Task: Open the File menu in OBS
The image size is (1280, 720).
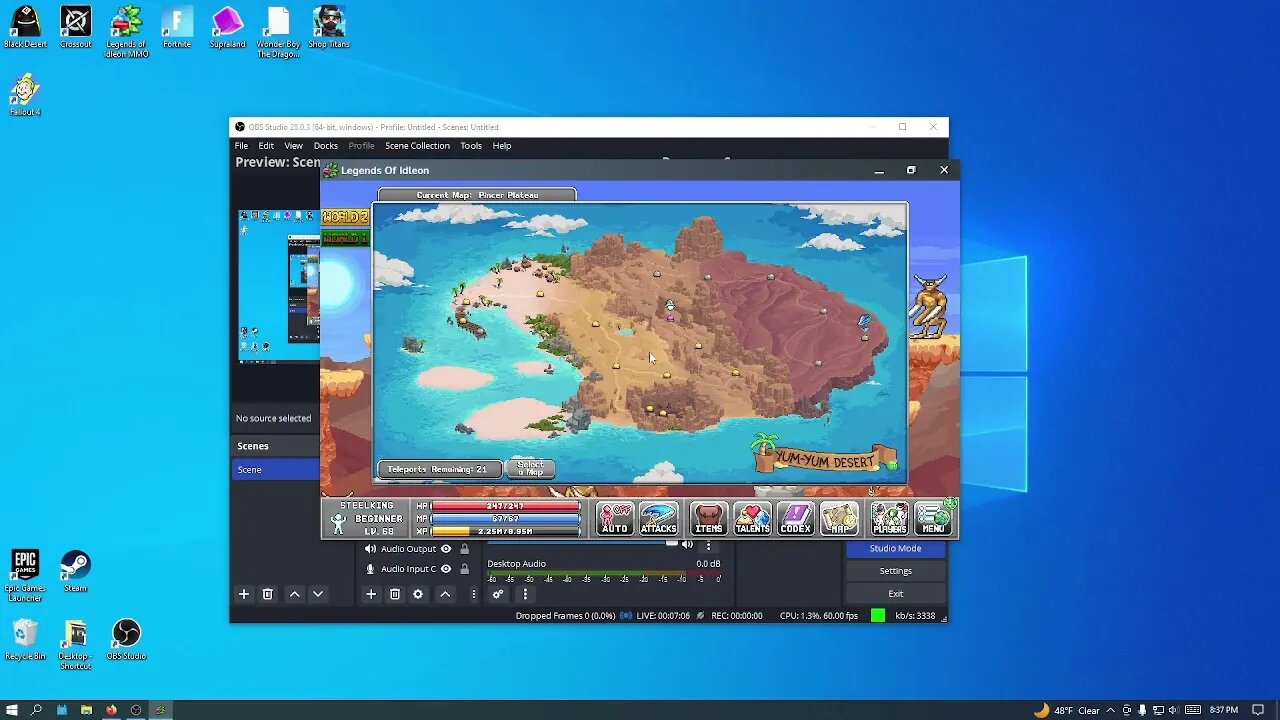Action: (x=241, y=146)
